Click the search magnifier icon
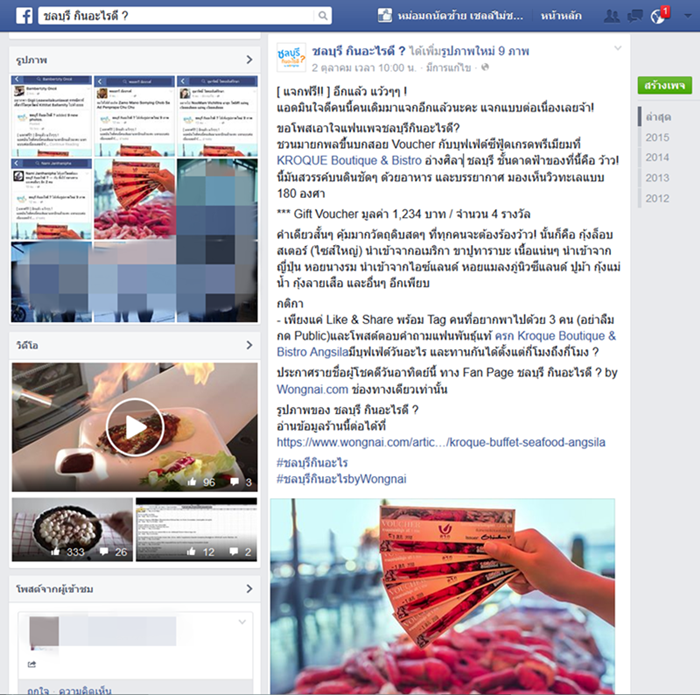Viewport: 700px width, 695px height. [323, 16]
